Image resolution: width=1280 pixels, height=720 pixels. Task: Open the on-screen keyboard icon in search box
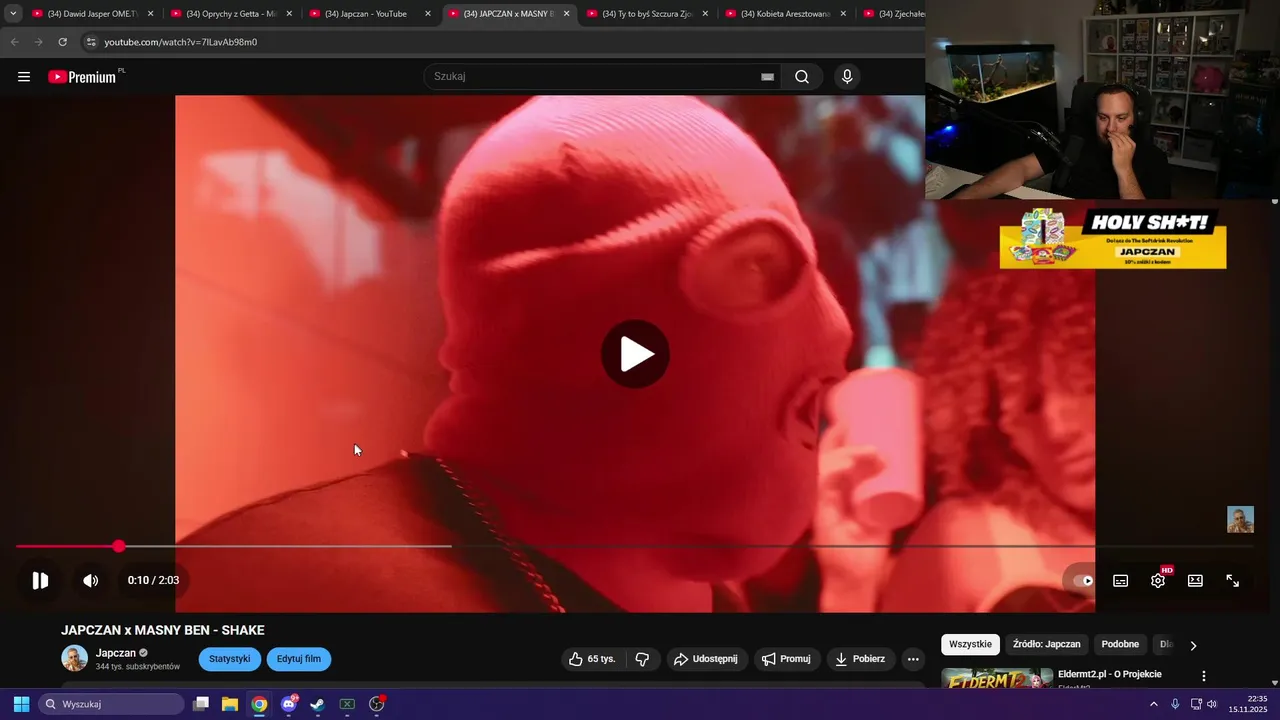pos(767,77)
